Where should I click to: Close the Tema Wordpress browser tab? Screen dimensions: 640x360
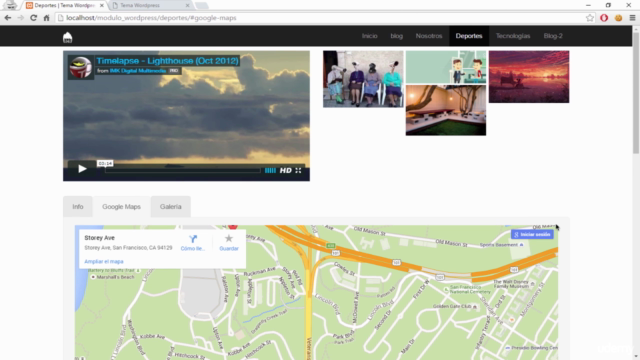(187, 6)
